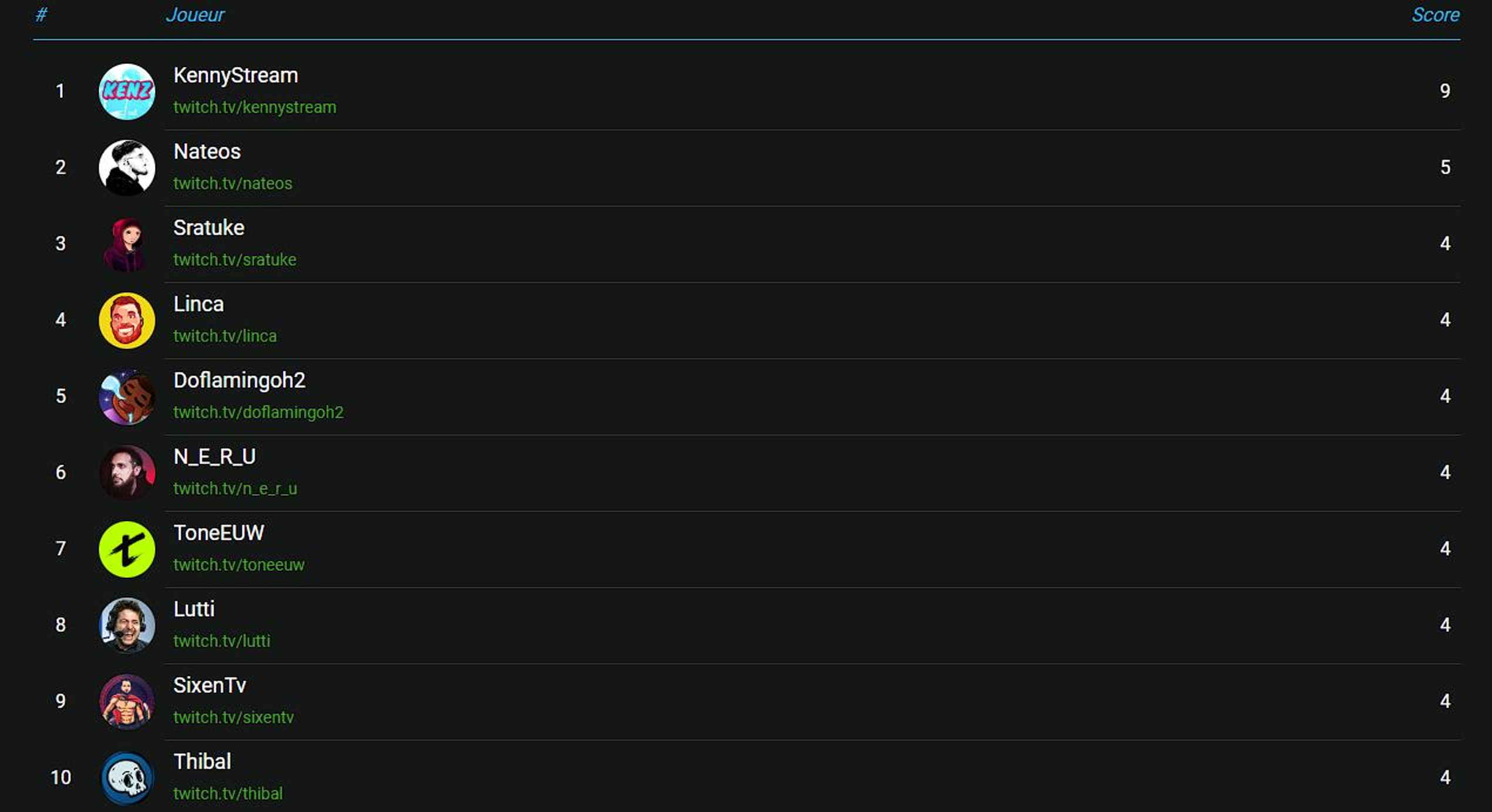Click ToneEUW's green logo avatar icon
The width and height of the screenshot is (1492, 812).
tap(126, 549)
